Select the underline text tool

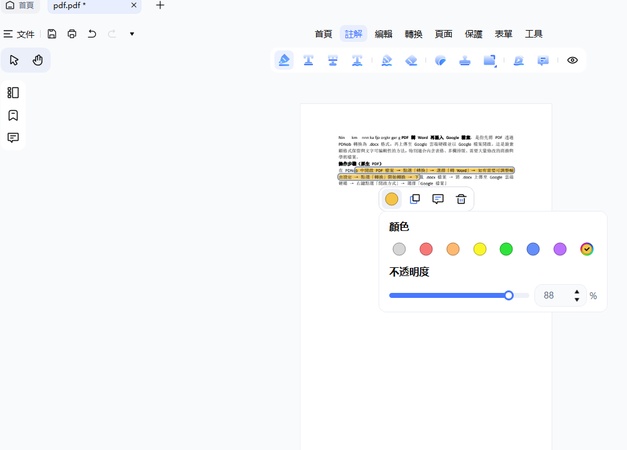click(308, 60)
